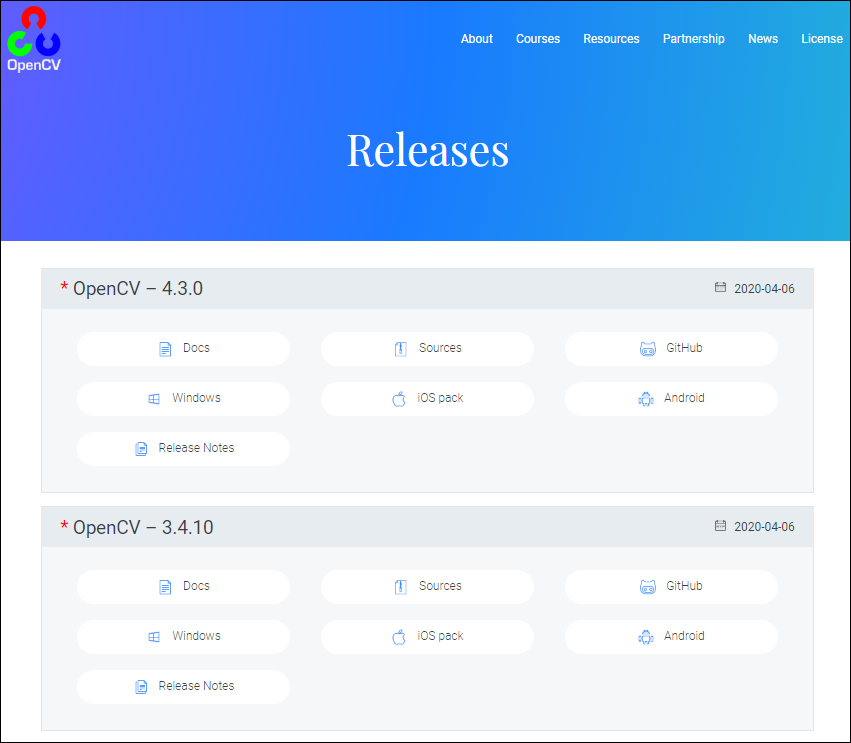Go to the Partnership page
The height and width of the screenshot is (743, 851).
pos(693,39)
